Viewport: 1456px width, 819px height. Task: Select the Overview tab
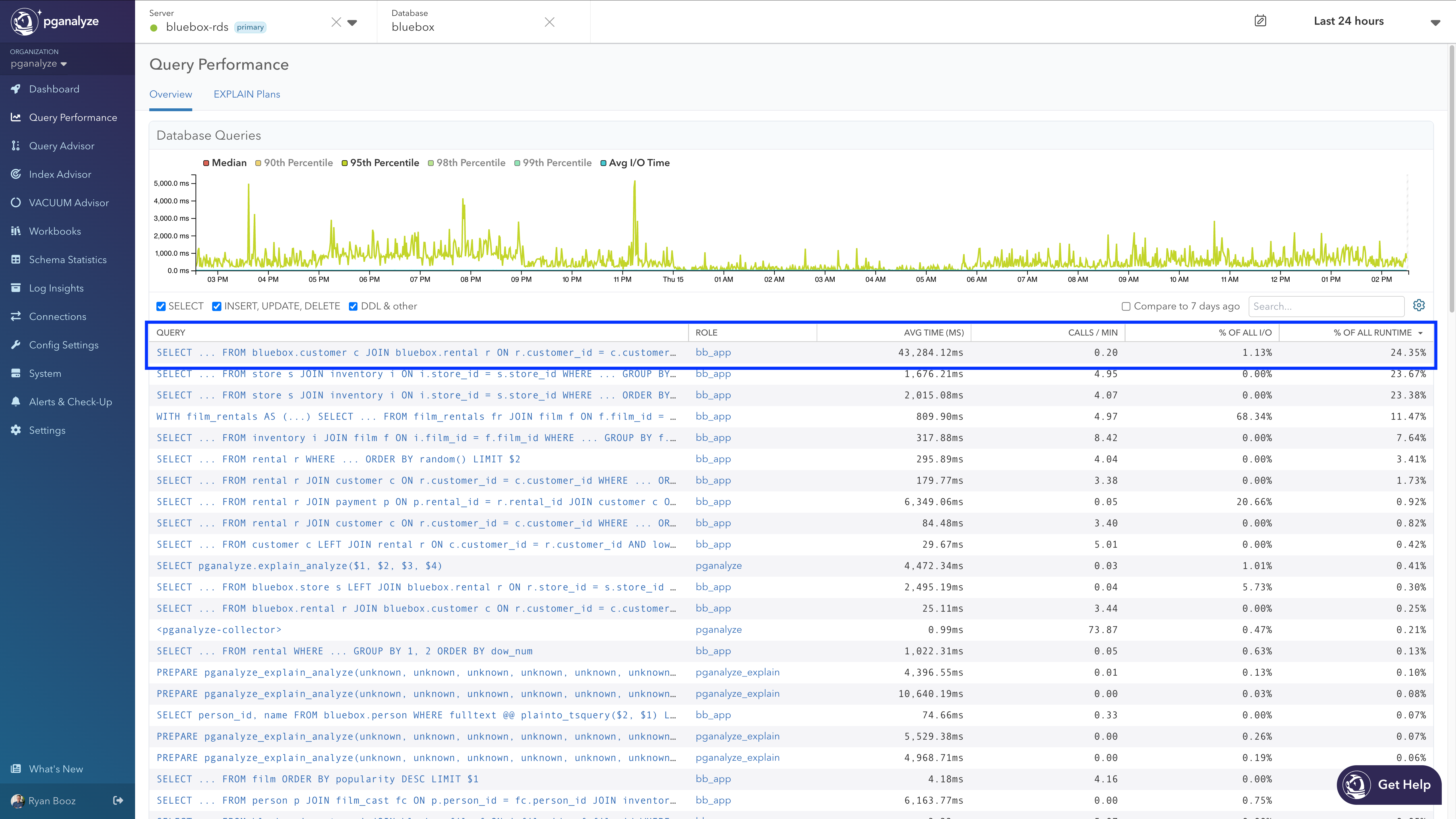(x=170, y=94)
